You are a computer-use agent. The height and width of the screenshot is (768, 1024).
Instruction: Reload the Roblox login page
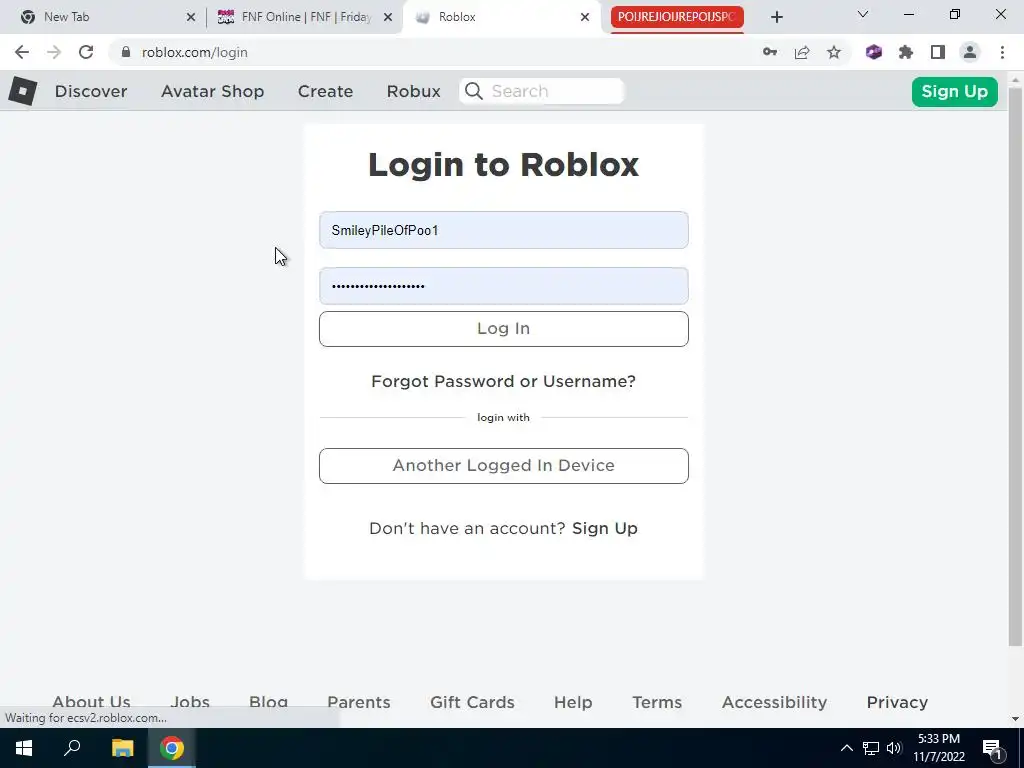[x=86, y=52]
